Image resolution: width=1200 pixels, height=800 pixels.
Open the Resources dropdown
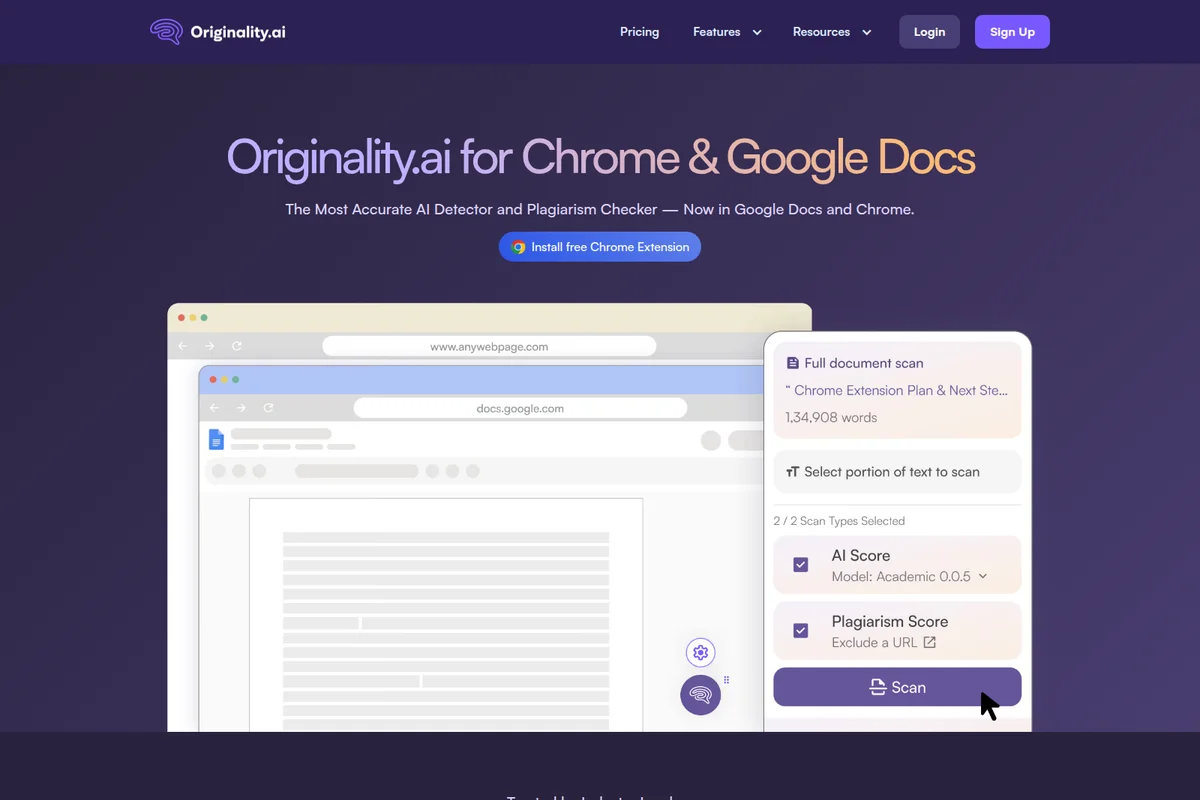tap(832, 32)
